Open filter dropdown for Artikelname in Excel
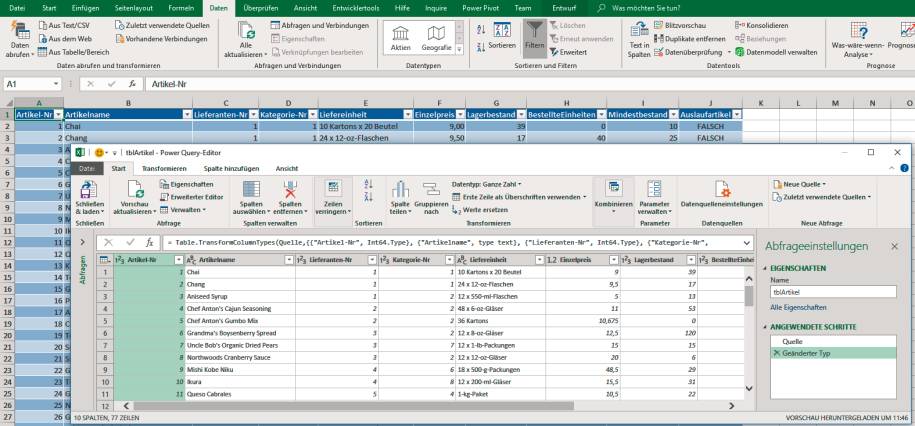Screen dimensions: 915x426 [187, 114]
